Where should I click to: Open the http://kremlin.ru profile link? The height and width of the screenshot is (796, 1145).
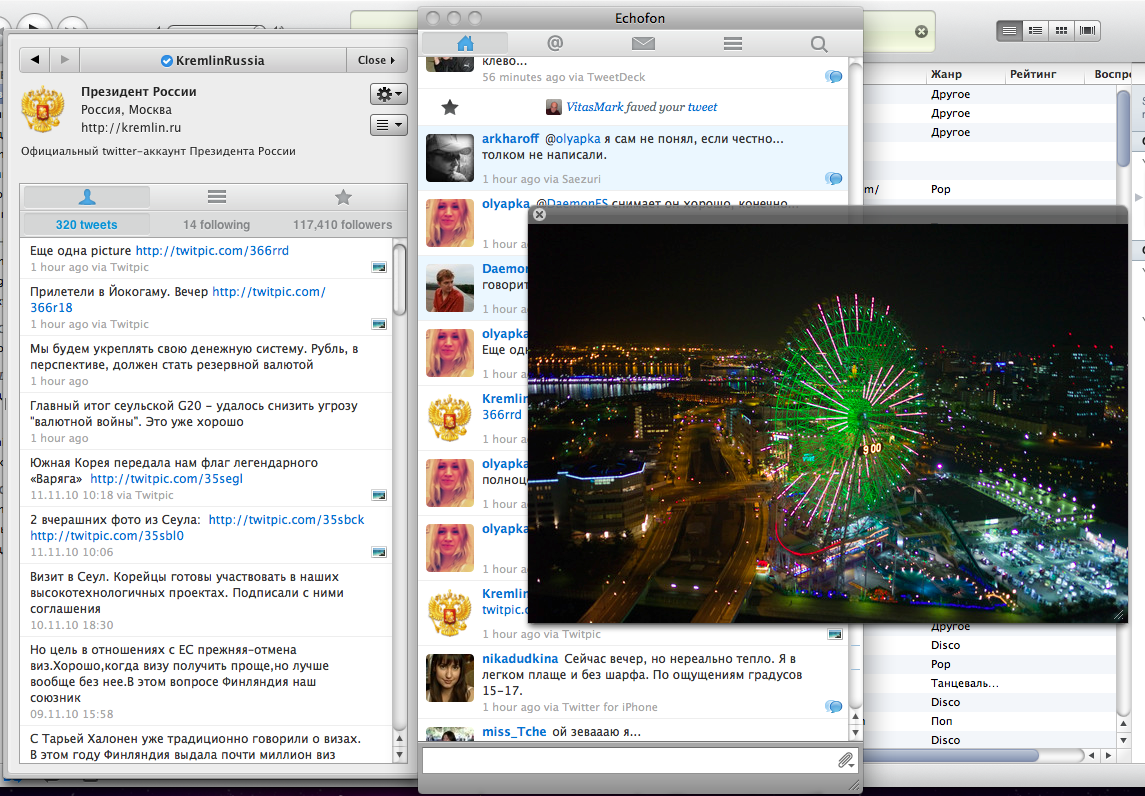[131, 128]
